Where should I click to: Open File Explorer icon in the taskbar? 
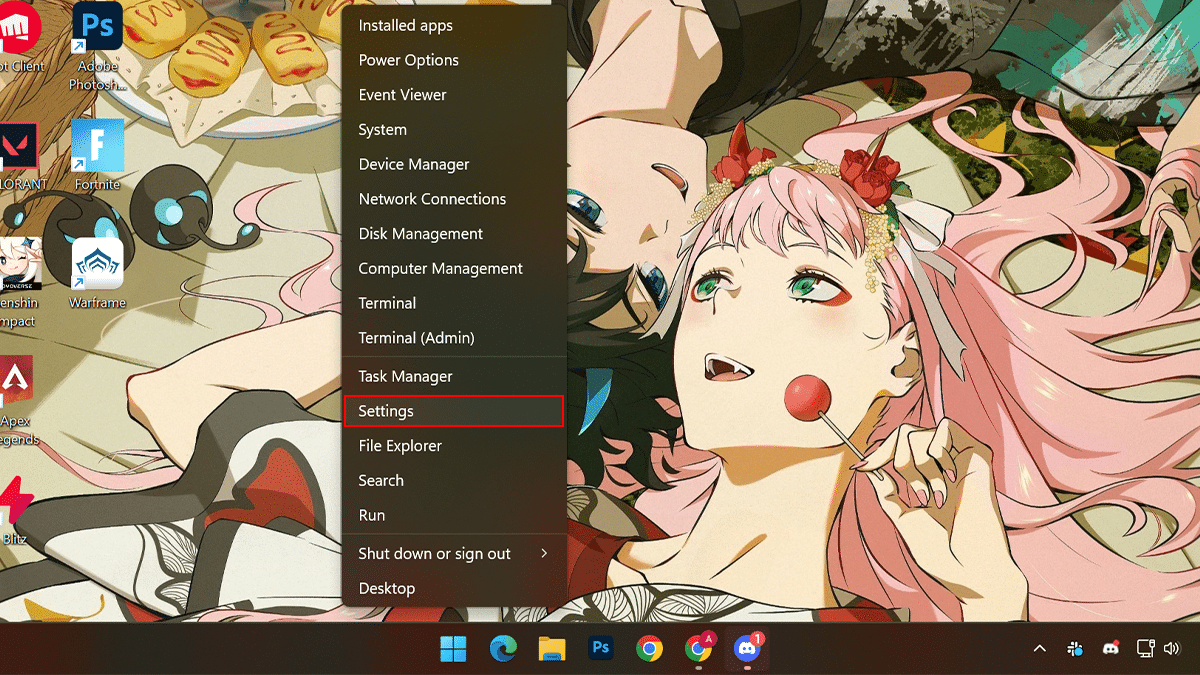point(552,649)
